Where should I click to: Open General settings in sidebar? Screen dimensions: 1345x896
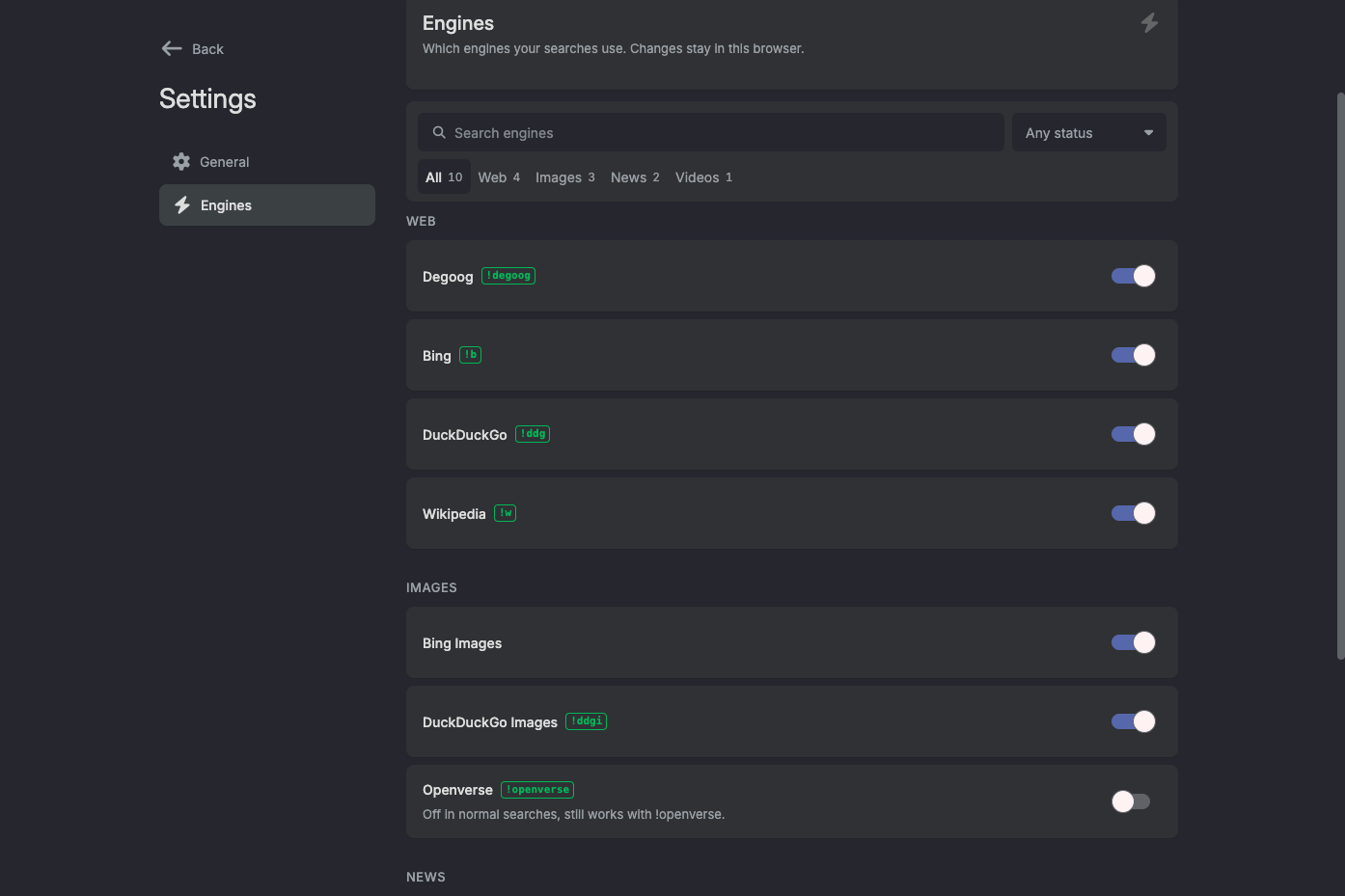click(x=267, y=162)
